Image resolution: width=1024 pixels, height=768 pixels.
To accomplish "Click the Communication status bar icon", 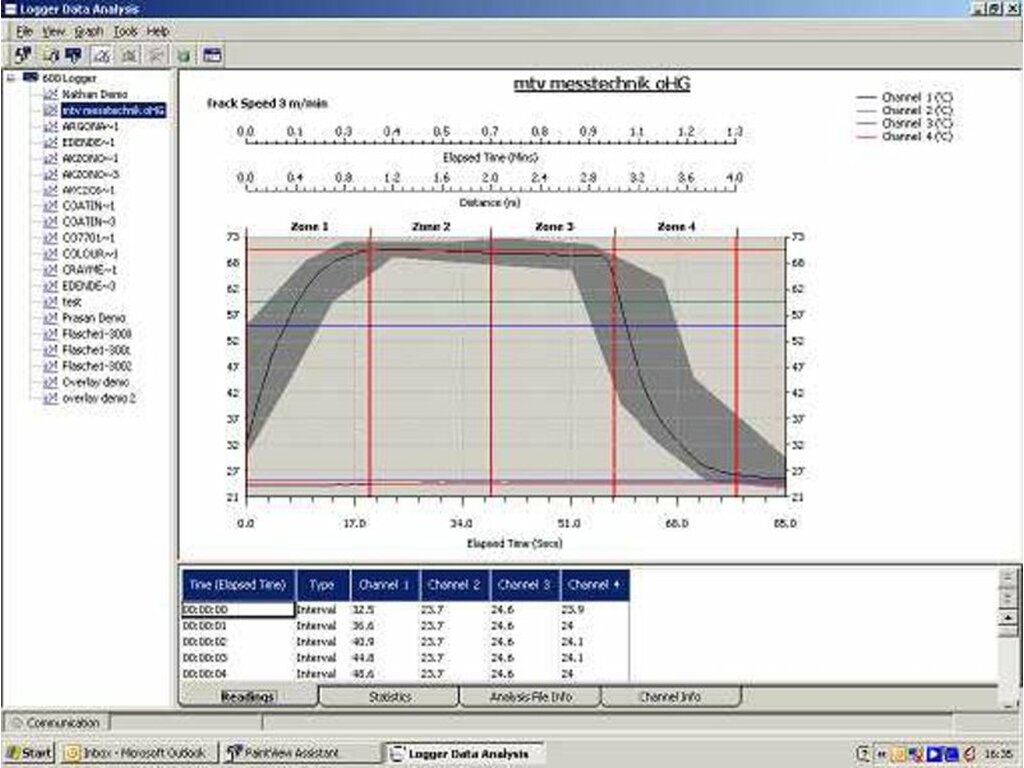I will [x=18, y=722].
